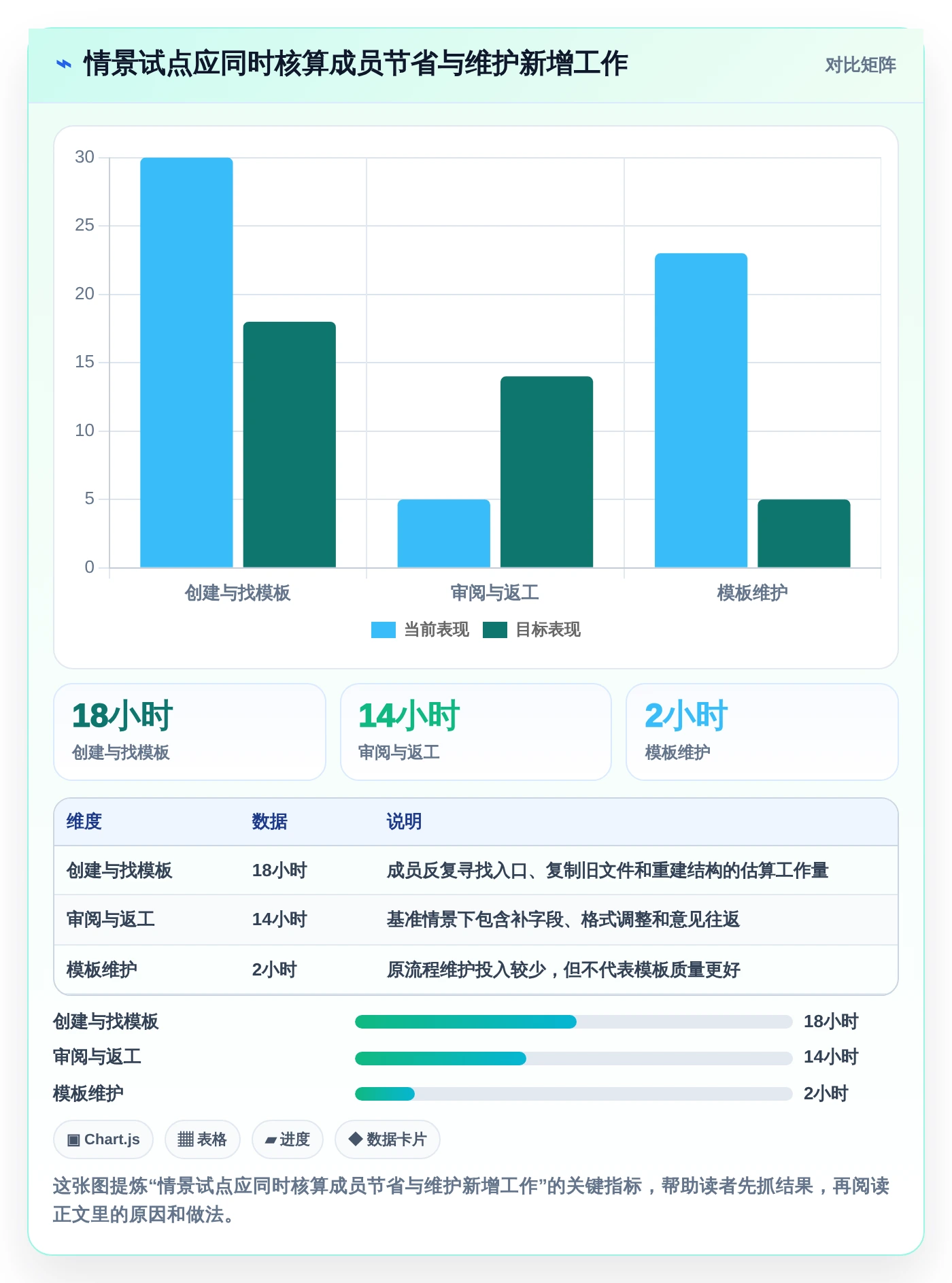The height and width of the screenshot is (1283, 952).
Task: Click the 14小时 cell in the table
Action: 279,920
